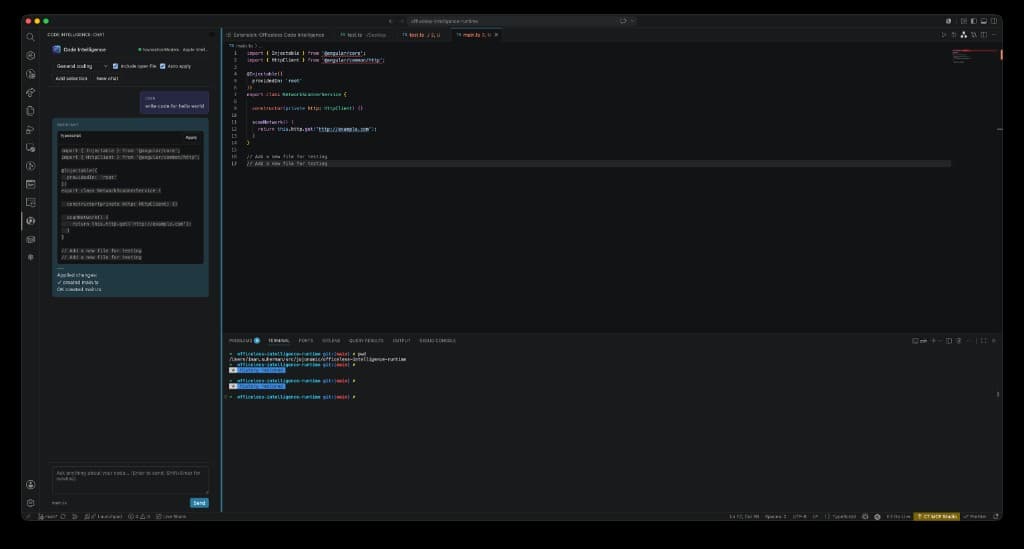Open the Manage gear in activity bar

30,503
